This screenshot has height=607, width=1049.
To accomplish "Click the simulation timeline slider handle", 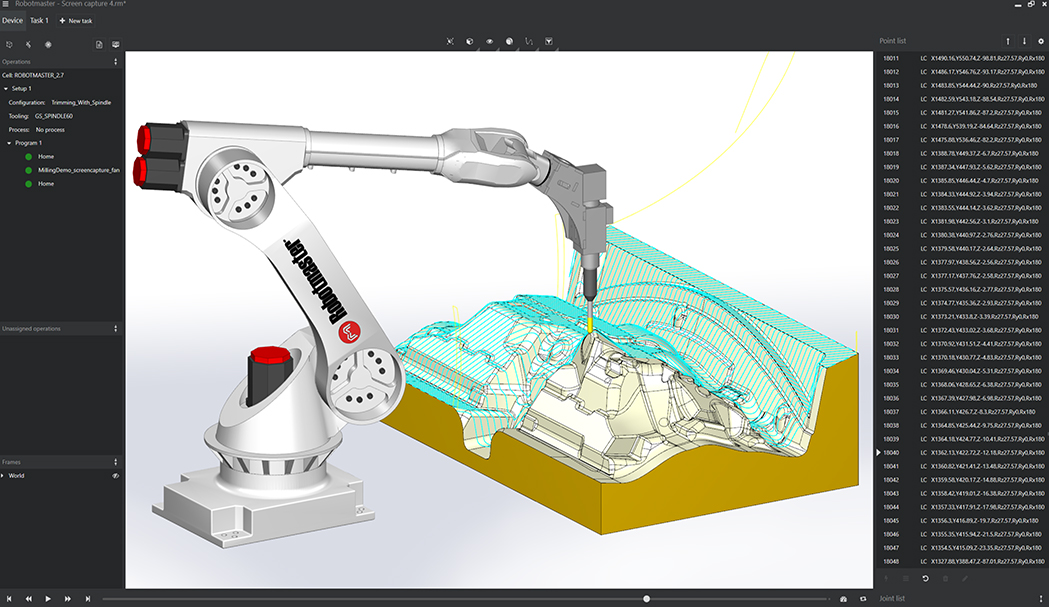I will pos(646,599).
